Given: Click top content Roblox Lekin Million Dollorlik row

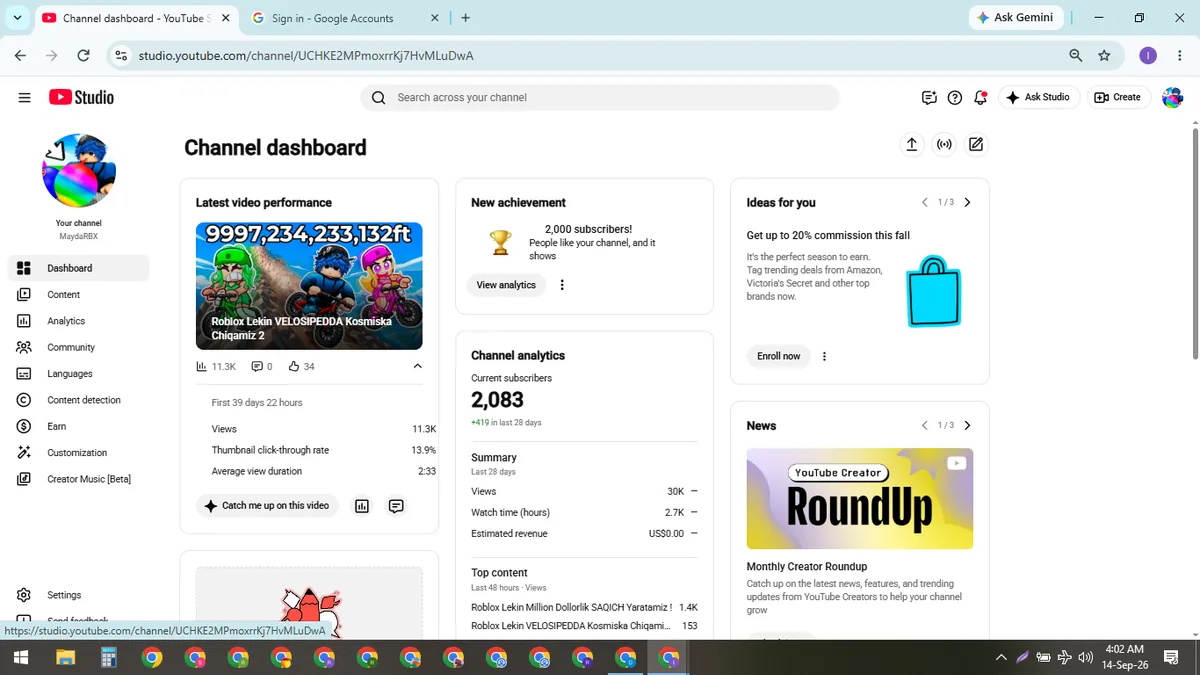Looking at the screenshot, I should (584, 607).
